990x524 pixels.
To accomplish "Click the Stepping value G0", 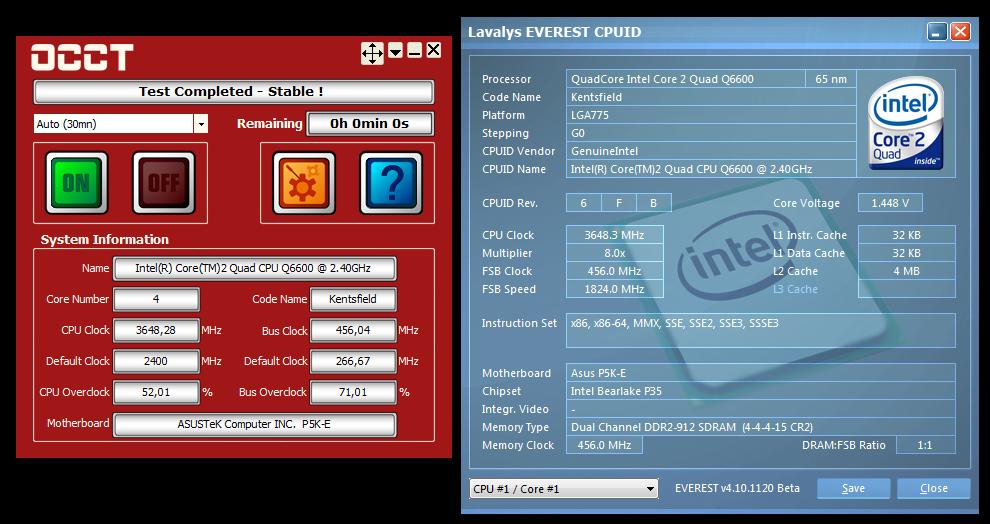I will coord(711,133).
